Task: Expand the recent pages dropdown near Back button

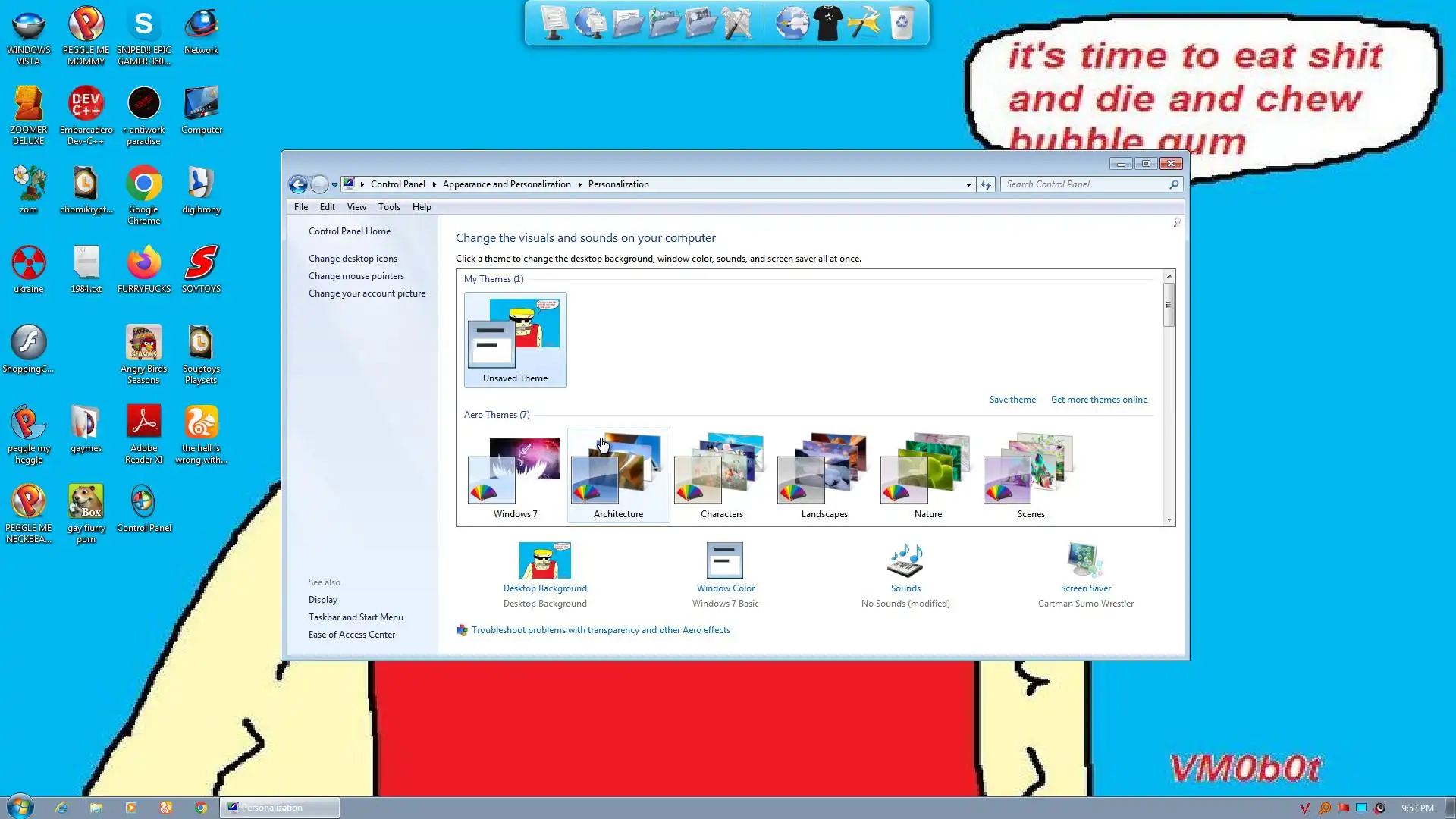Action: (334, 184)
